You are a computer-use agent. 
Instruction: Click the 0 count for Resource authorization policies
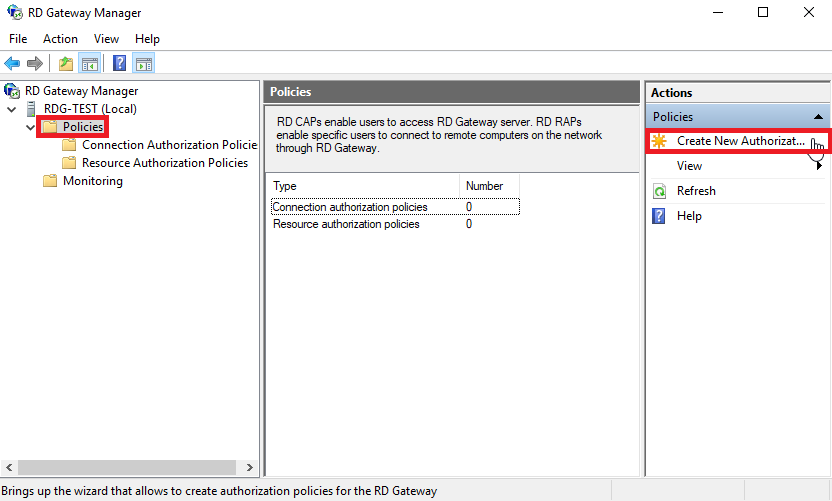(469, 224)
